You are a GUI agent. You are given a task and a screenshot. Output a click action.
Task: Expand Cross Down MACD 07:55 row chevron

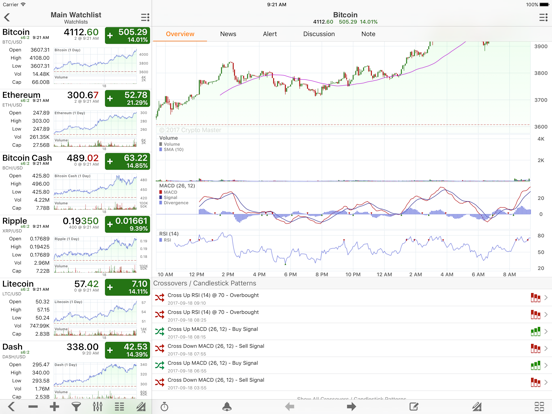[x=546, y=349]
